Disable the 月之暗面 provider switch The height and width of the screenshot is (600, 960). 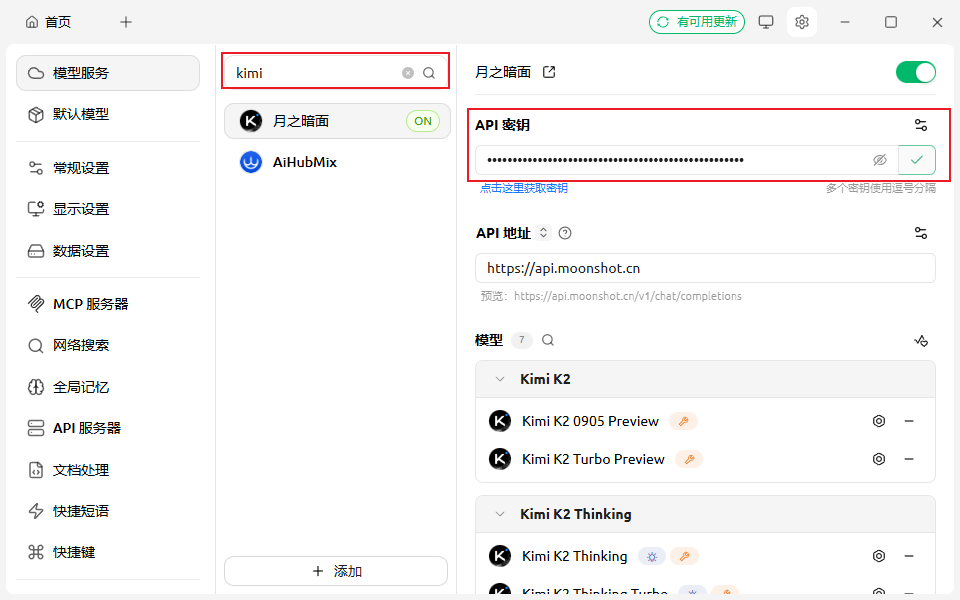[915, 72]
